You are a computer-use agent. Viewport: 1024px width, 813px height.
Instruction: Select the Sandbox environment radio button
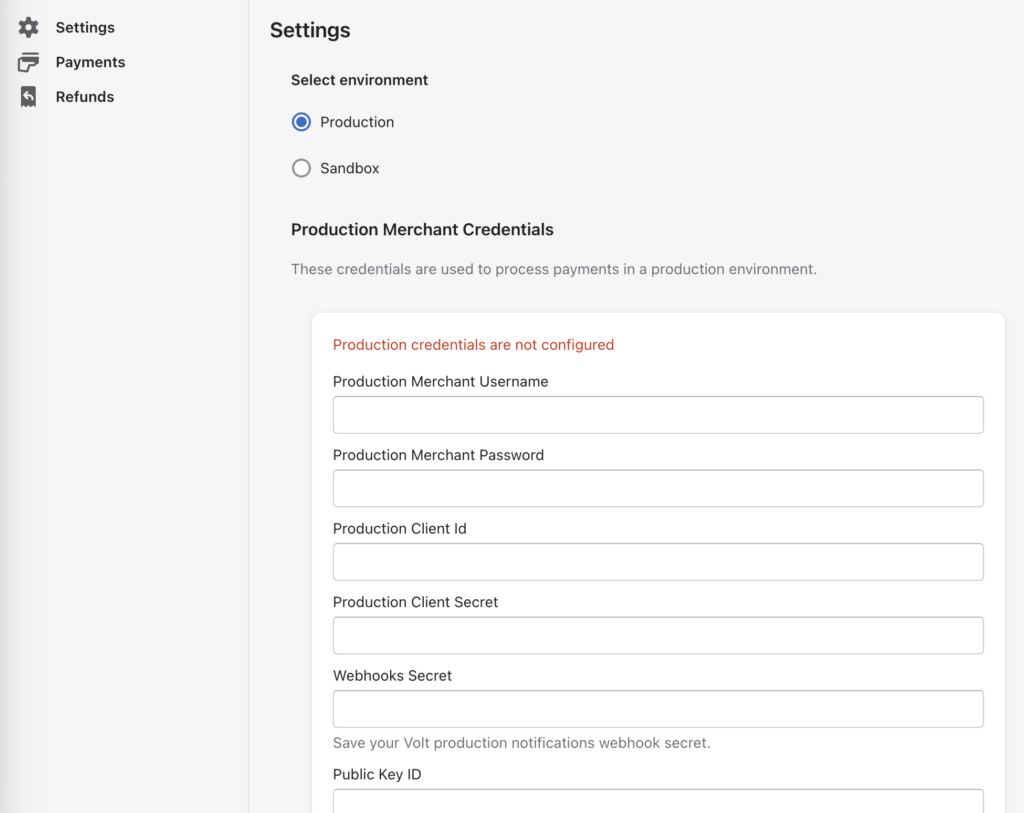(x=301, y=168)
